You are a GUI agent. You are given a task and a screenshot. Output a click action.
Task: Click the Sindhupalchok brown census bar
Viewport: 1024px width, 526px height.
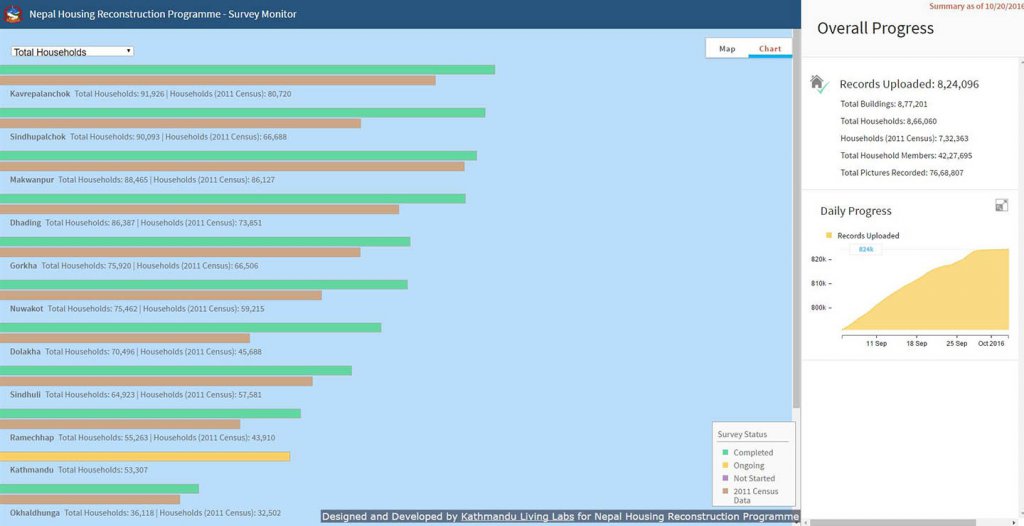point(180,123)
